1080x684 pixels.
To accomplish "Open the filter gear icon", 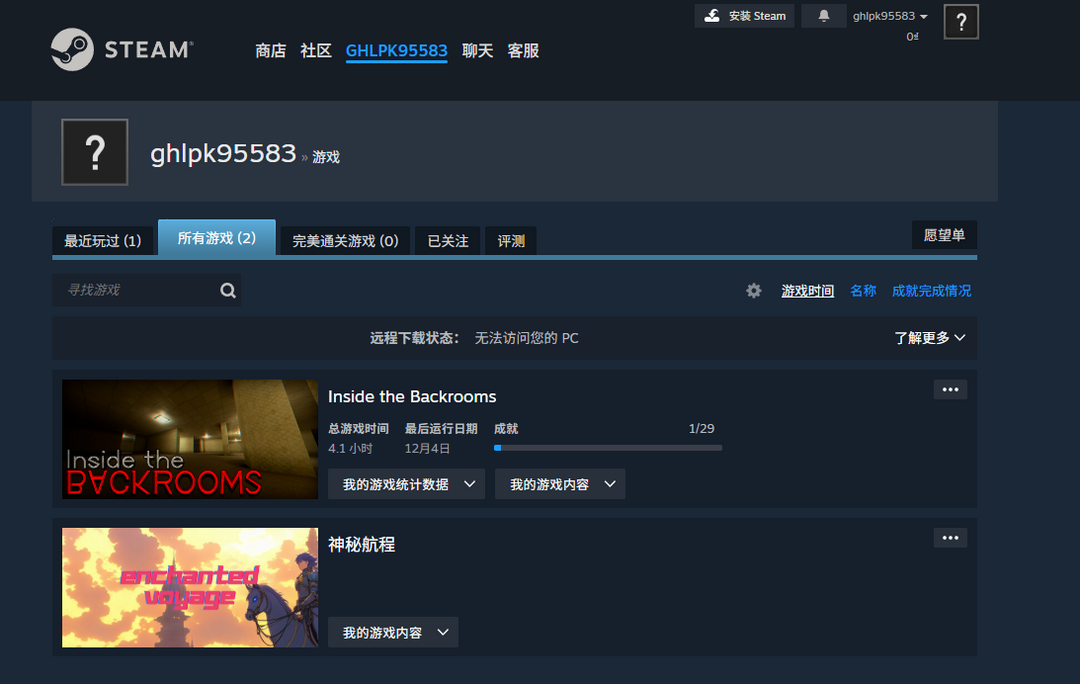I will tap(754, 290).
